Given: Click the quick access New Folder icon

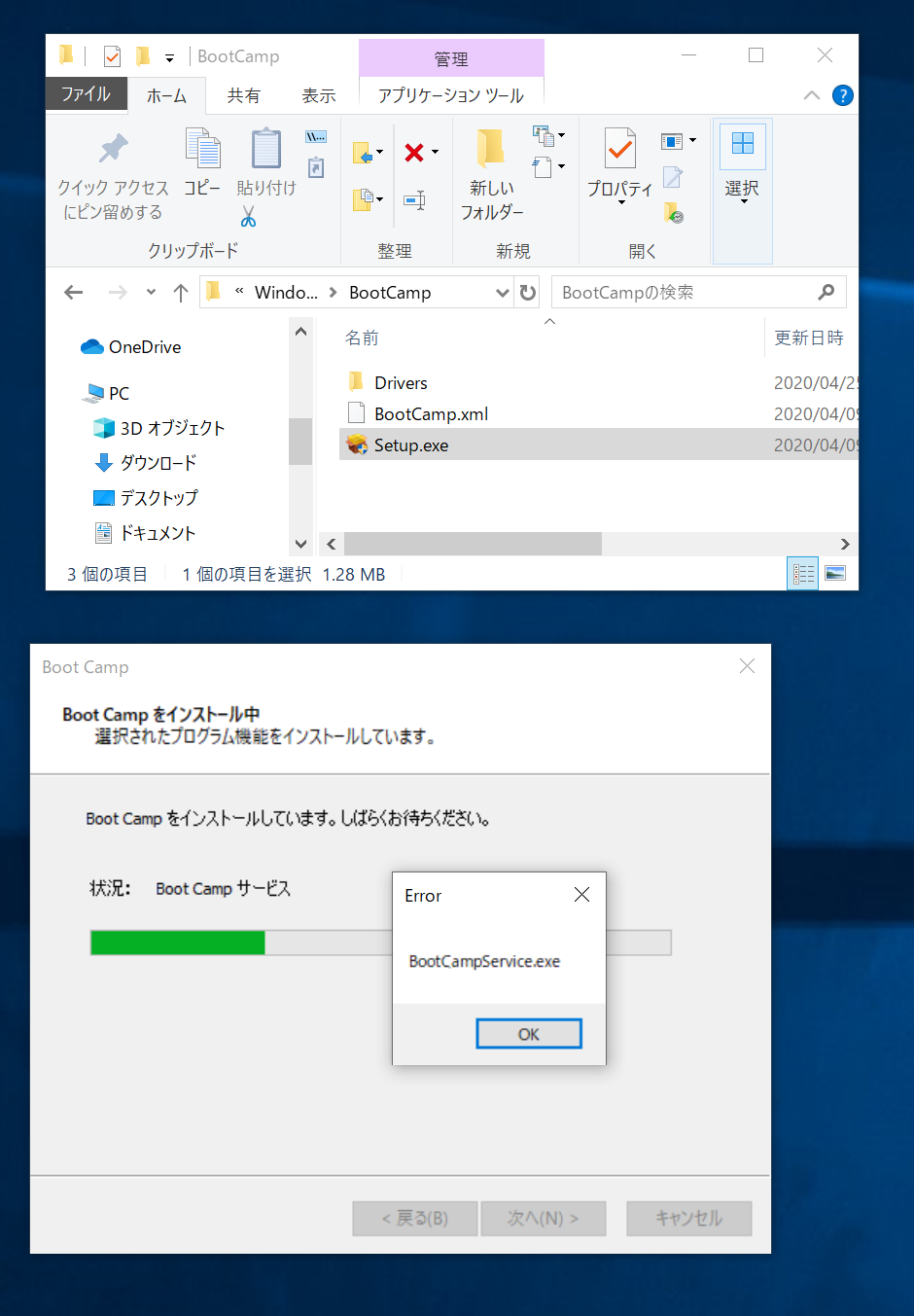Looking at the screenshot, I should pos(143,56).
